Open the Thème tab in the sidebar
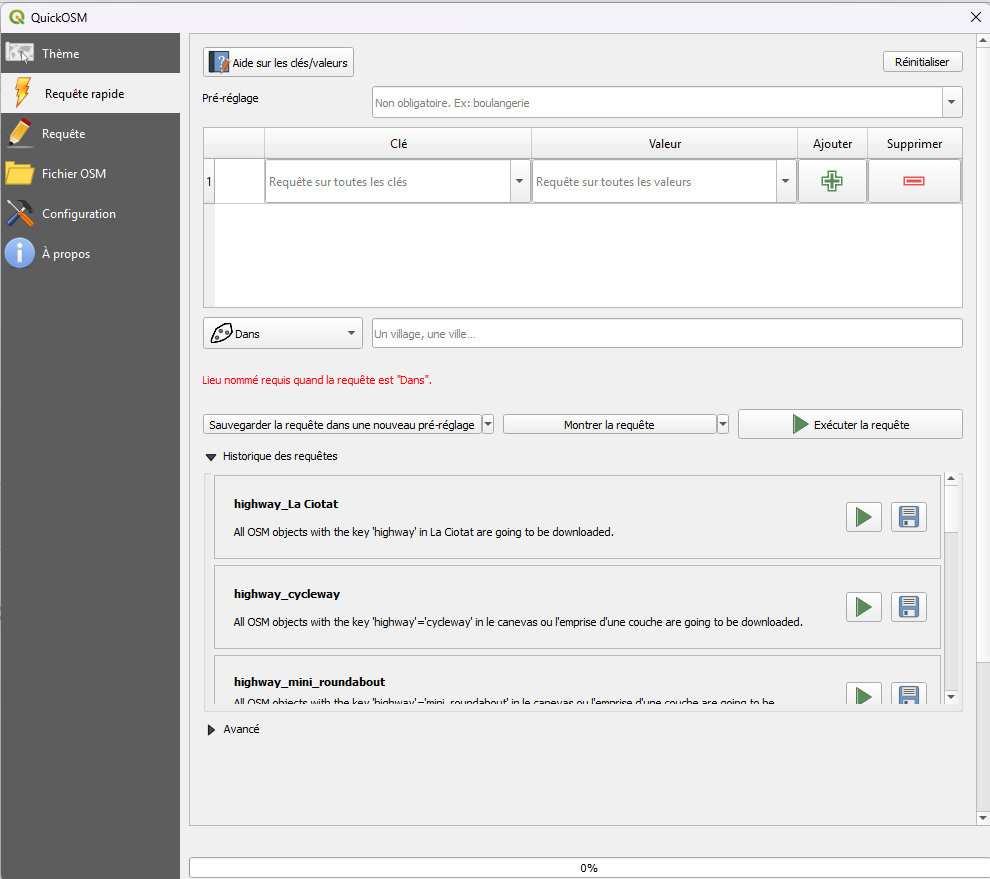 pyautogui.click(x=90, y=54)
